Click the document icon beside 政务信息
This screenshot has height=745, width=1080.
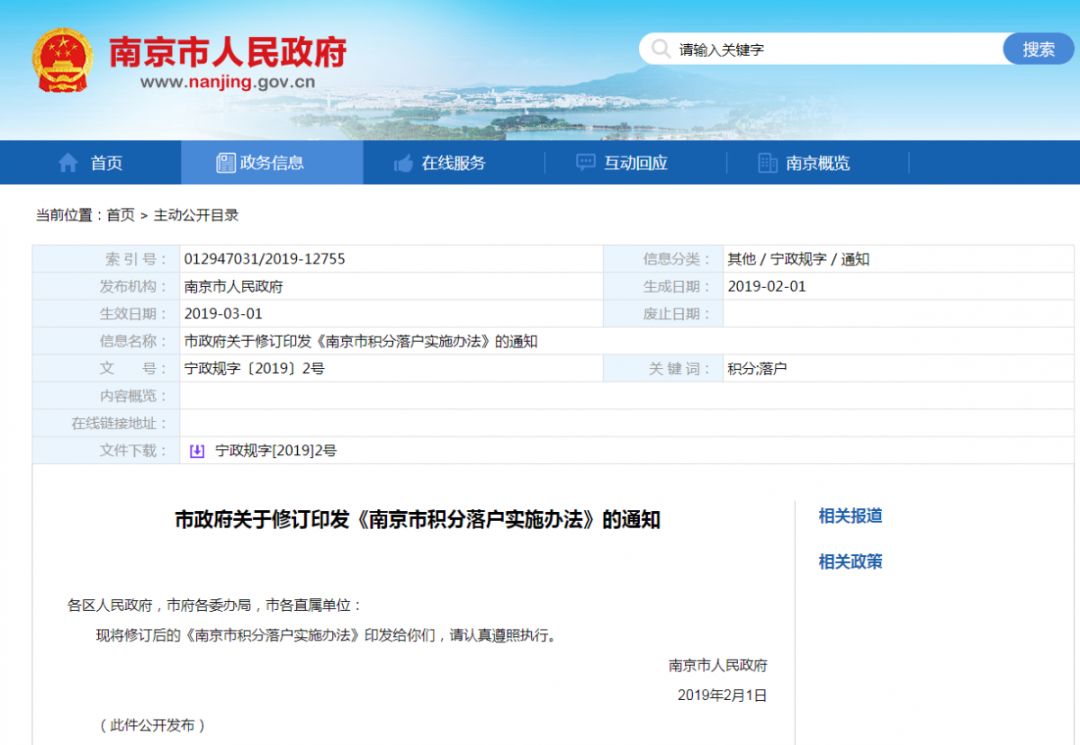pyautogui.click(x=226, y=163)
